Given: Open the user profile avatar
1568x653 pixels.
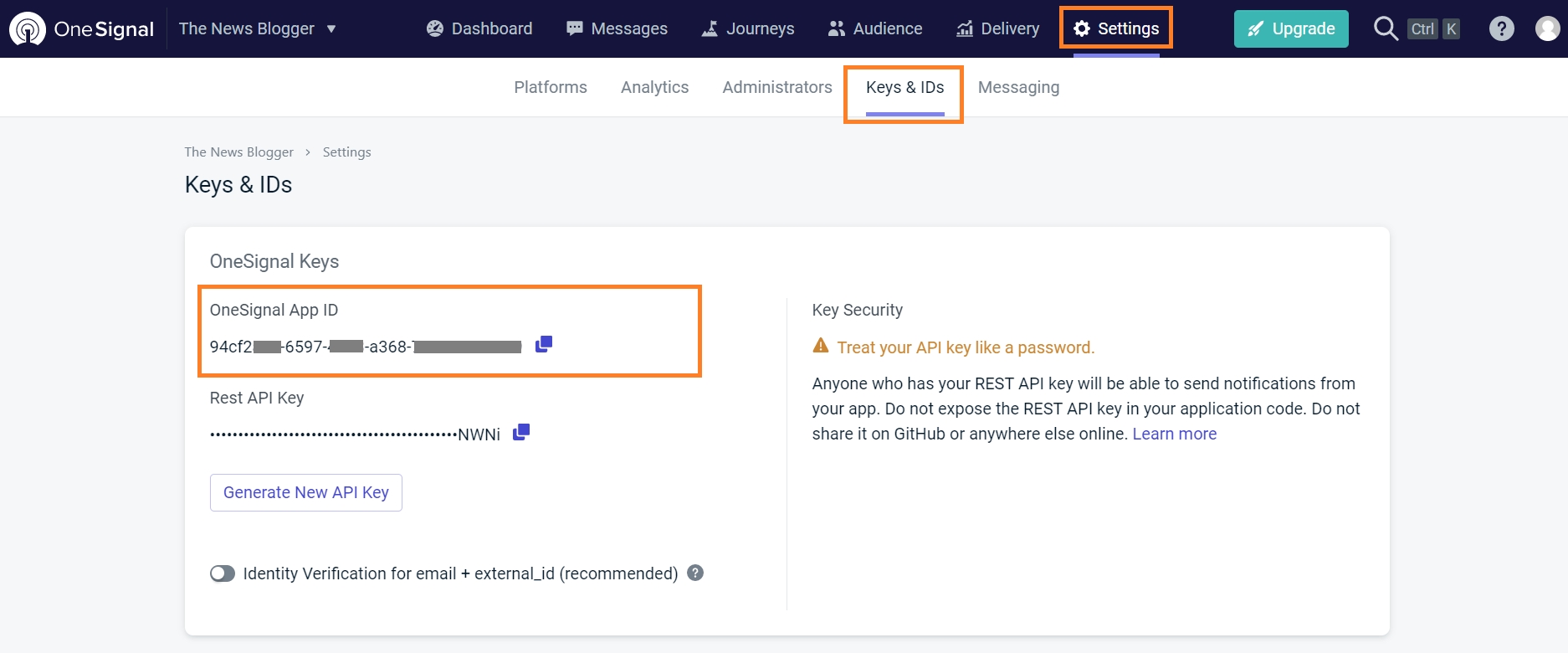Looking at the screenshot, I should tap(1547, 29).
